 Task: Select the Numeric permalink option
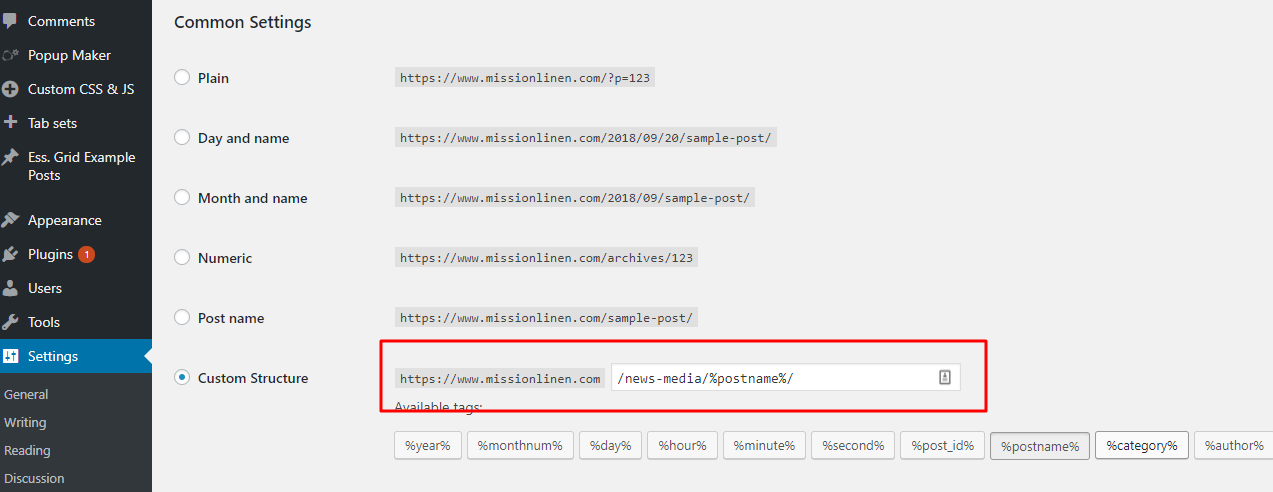pos(182,257)
